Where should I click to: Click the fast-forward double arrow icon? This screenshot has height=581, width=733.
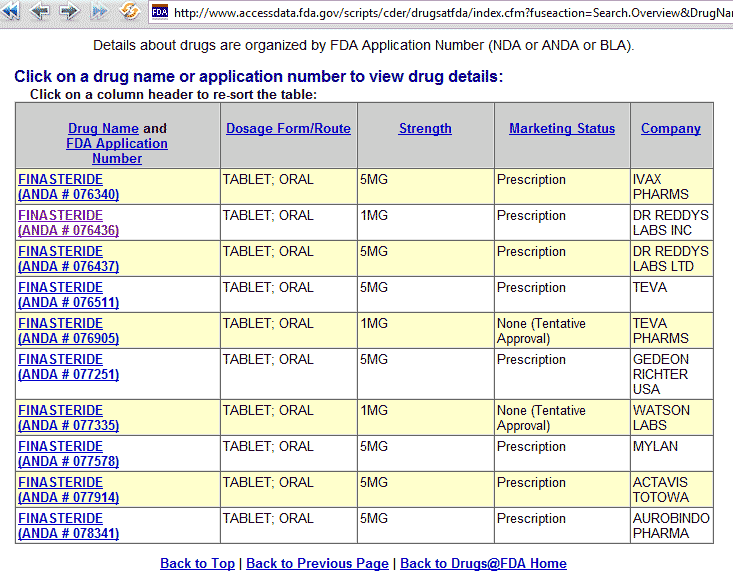pyautogui.click(x=99, y=11)
